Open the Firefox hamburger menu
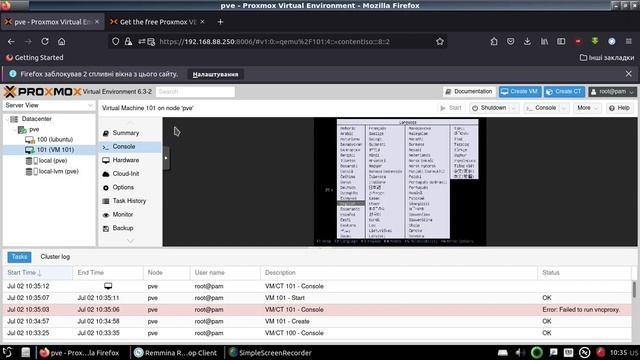 [629, 41]
